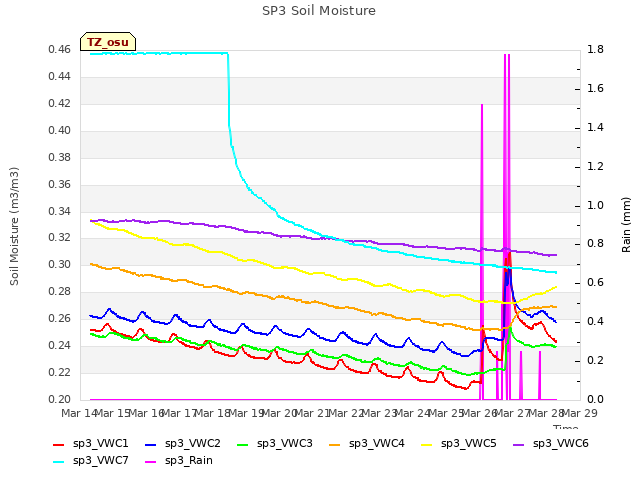Click blue swatch beside sp3_VWC2
The image size is (640, 480).
[151, 444]
